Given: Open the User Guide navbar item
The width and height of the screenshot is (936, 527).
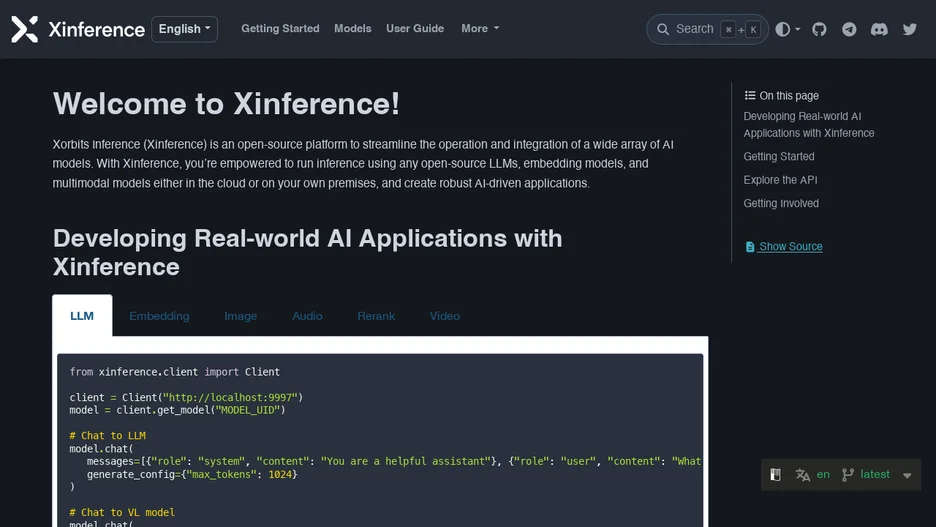Looking at the screenshot, I should point(415,29).
